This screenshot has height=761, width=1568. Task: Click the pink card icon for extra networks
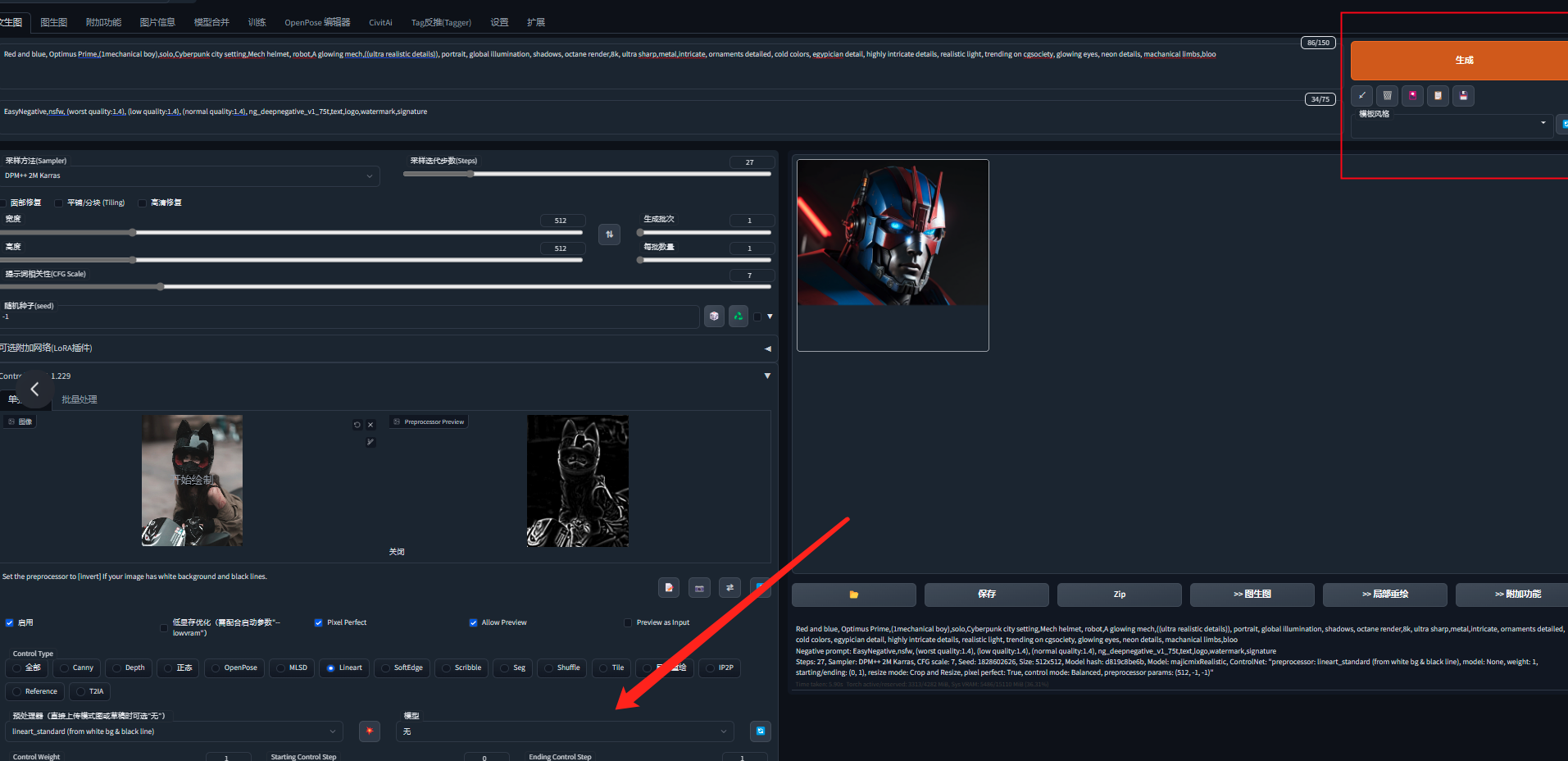(x=1413, y=96)
